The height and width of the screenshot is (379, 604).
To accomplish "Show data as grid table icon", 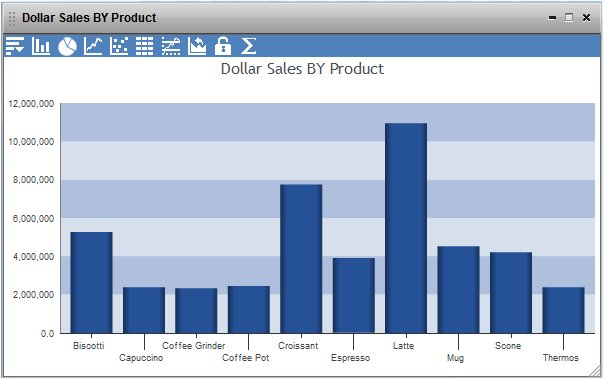I will [x=144, y=46].
